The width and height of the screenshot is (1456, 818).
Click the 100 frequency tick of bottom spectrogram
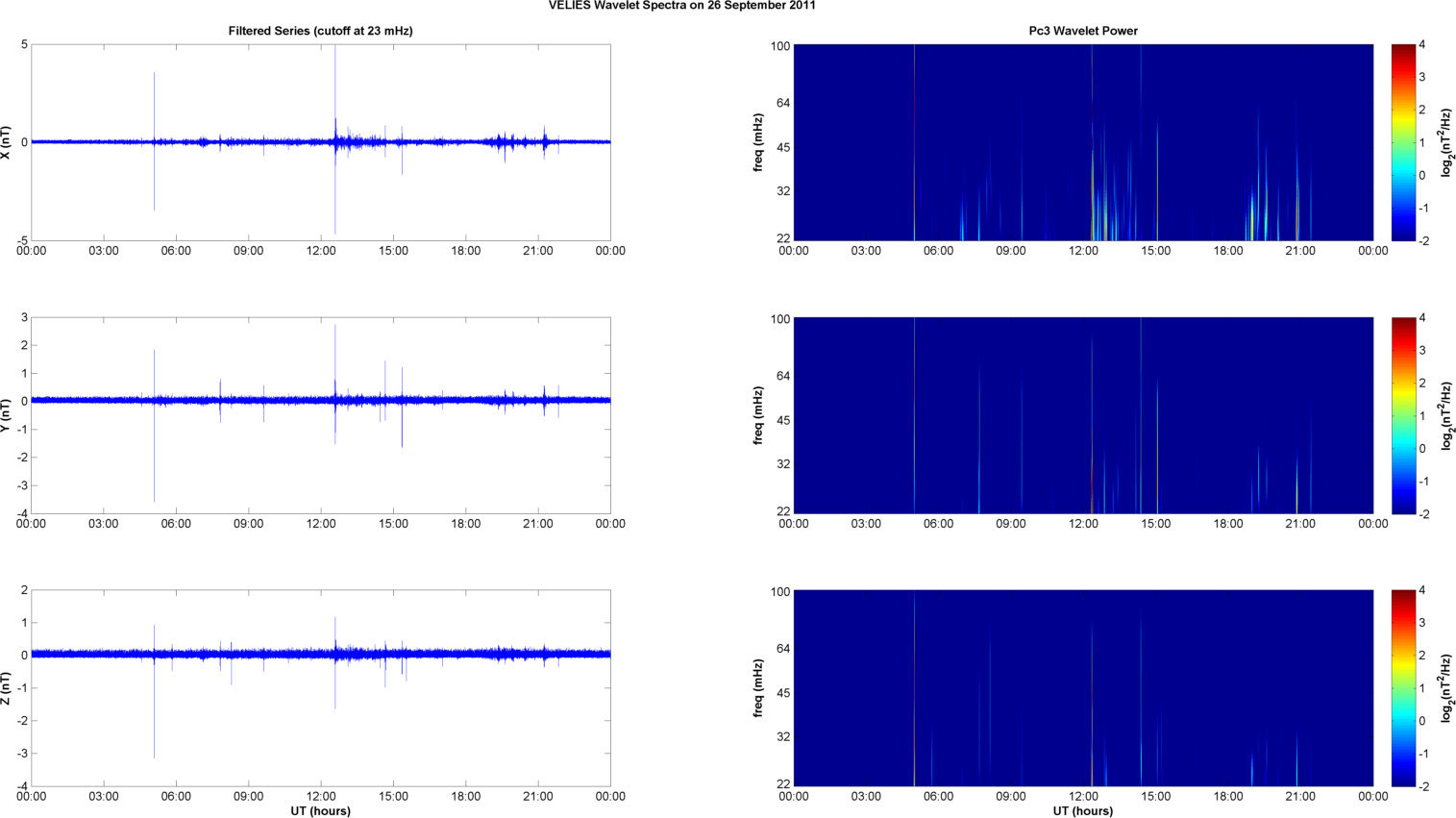[x=780, y=592]
